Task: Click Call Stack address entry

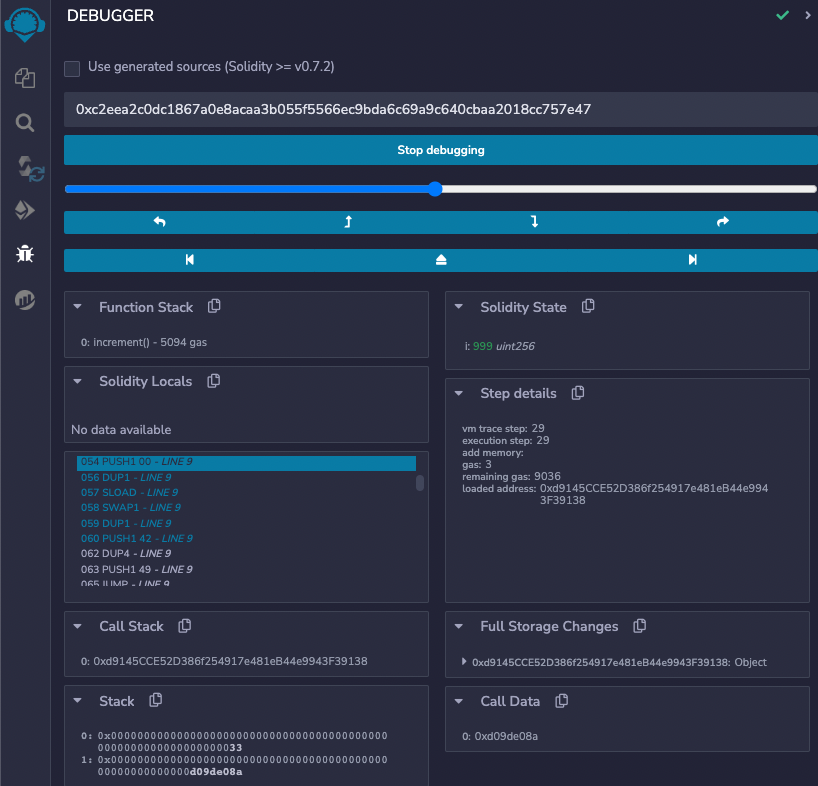Action: click(224, 661)
